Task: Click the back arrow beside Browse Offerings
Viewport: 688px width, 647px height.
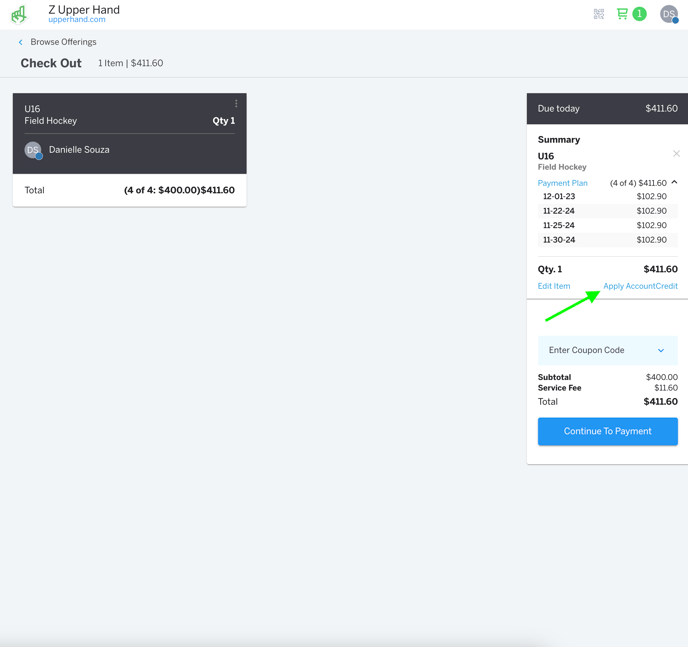Action: point(21,42)
